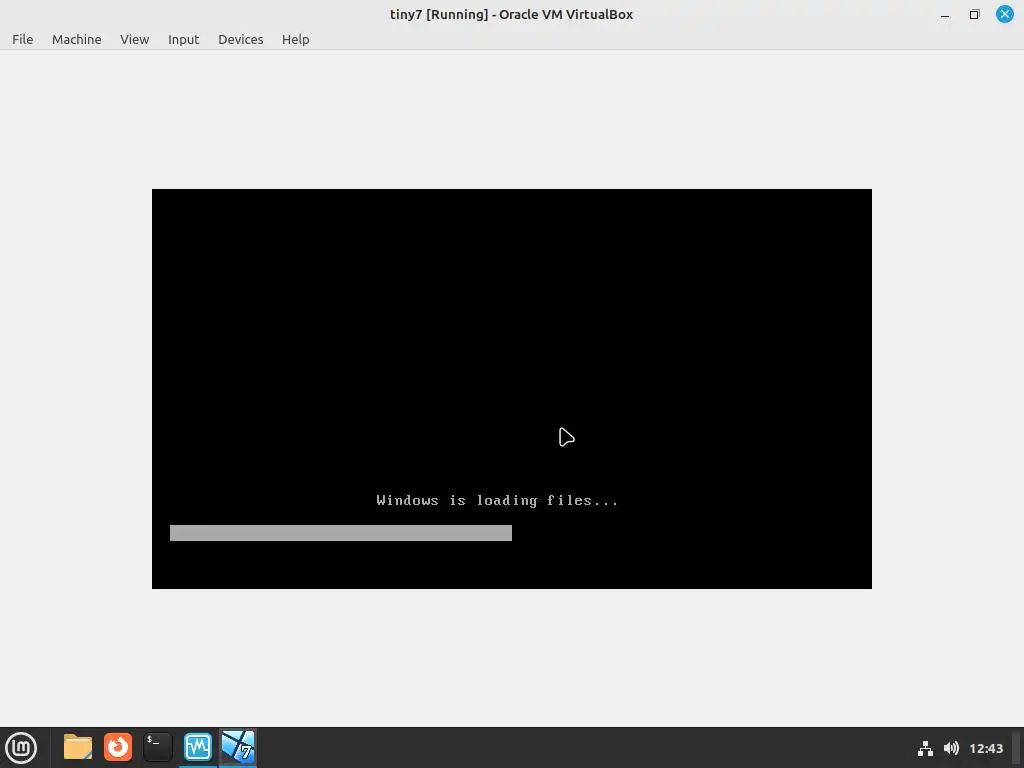Open the File menu
Viewport: 1024px width, 768px height.
(22, 39)
